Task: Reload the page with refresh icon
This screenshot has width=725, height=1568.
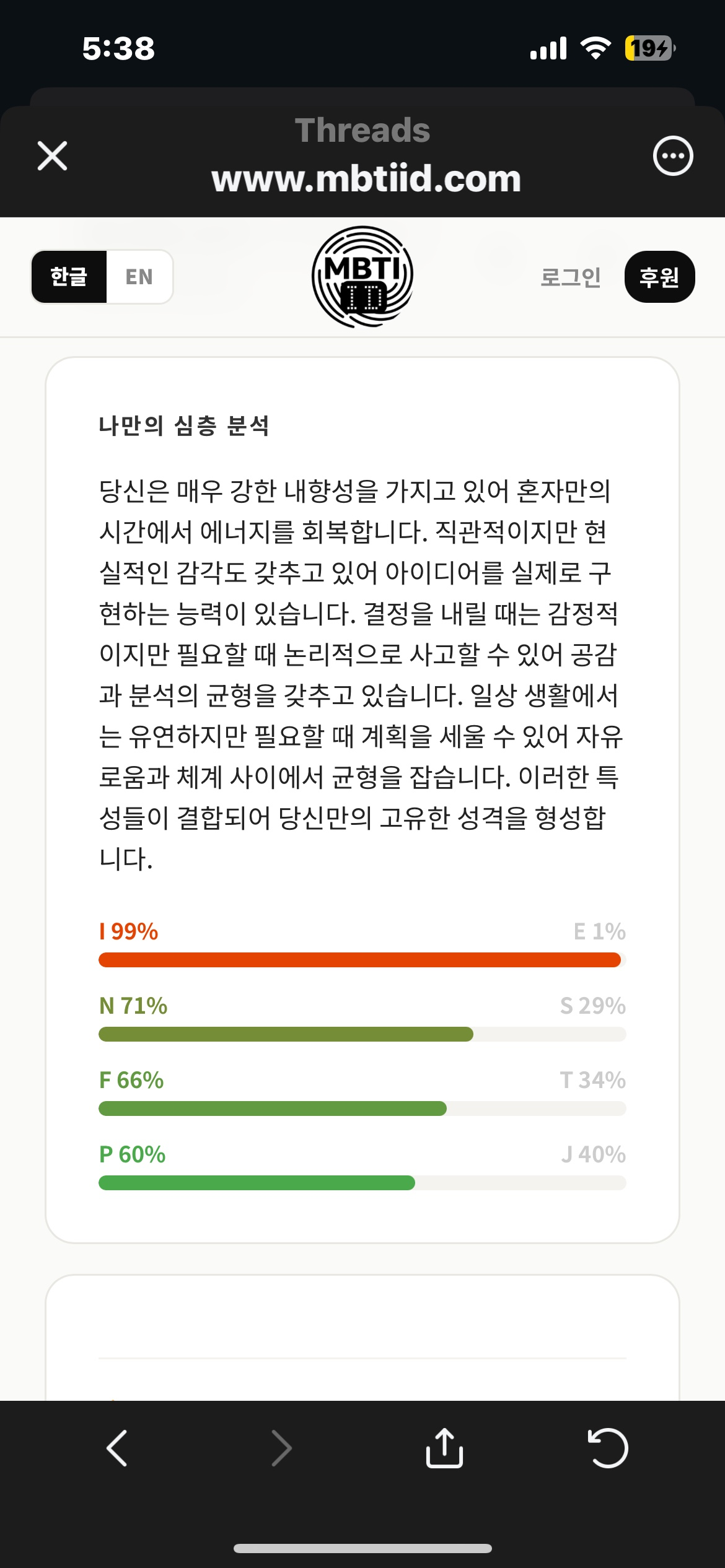Action: 607,1448
